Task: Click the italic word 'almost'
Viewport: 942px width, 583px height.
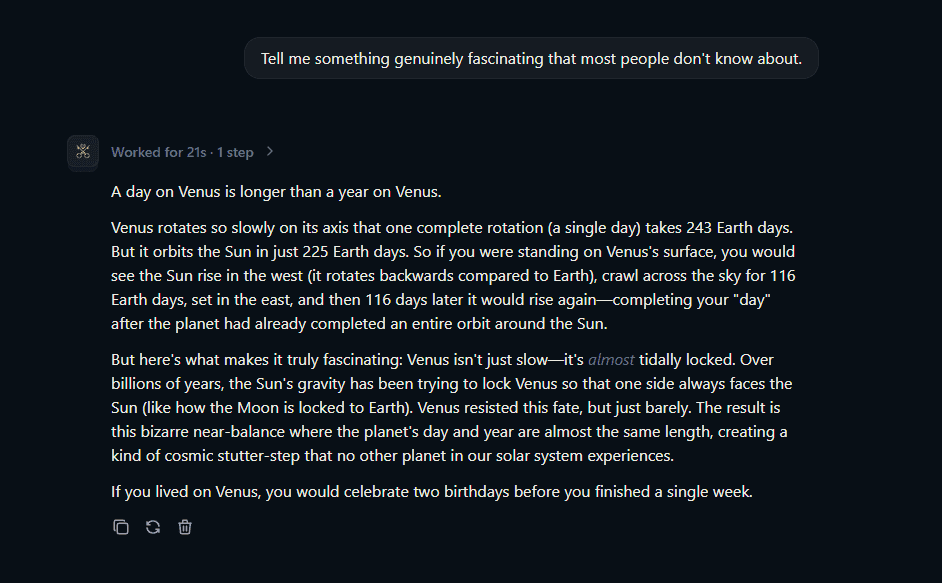Action: pyautogui.click(x=611, y=360)
